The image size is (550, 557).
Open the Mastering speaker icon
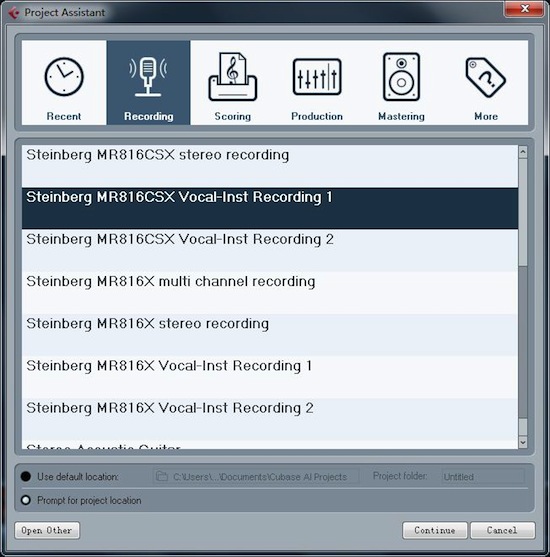click(401, 77)
